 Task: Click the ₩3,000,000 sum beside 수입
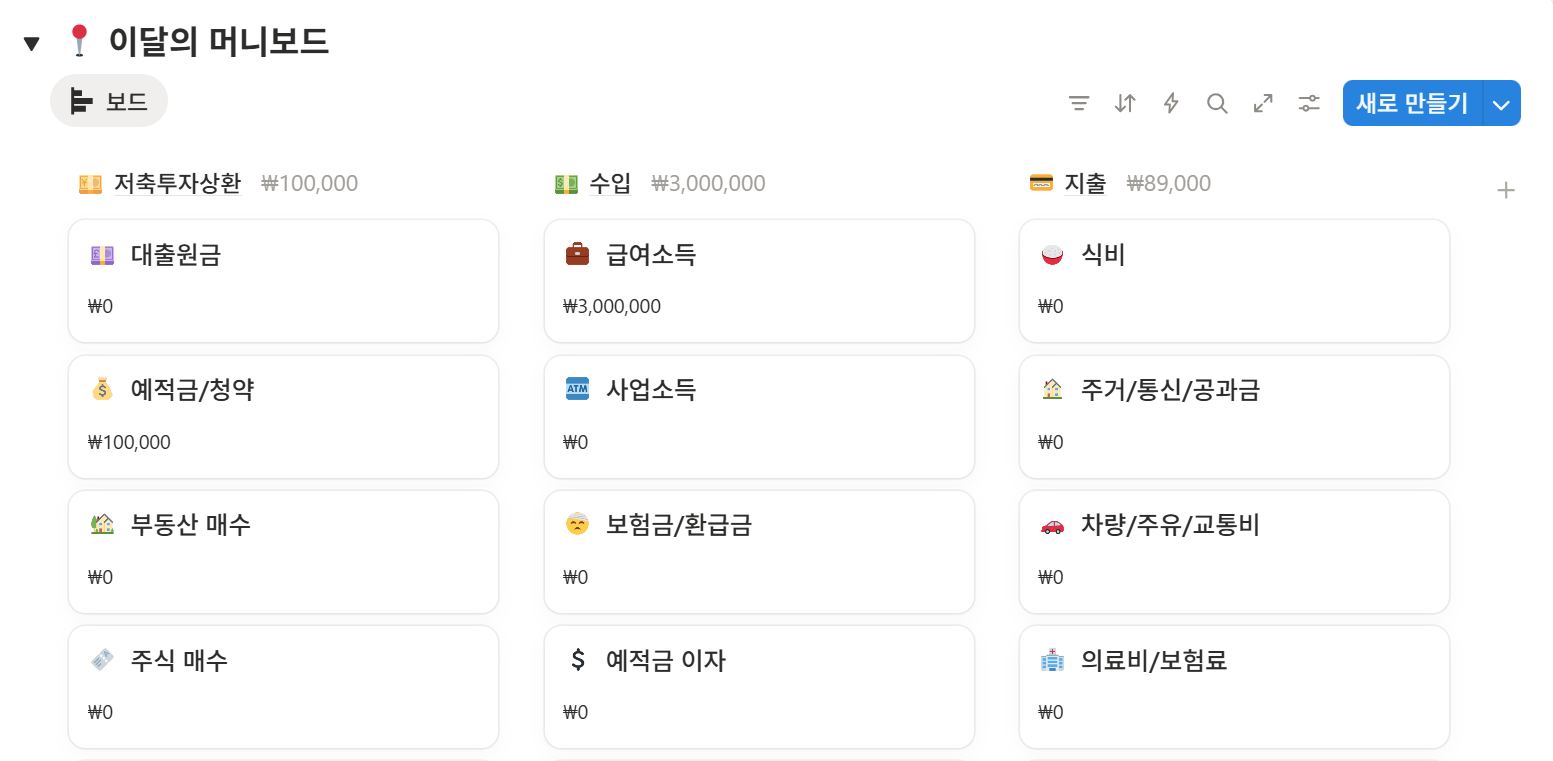(708, 183)
